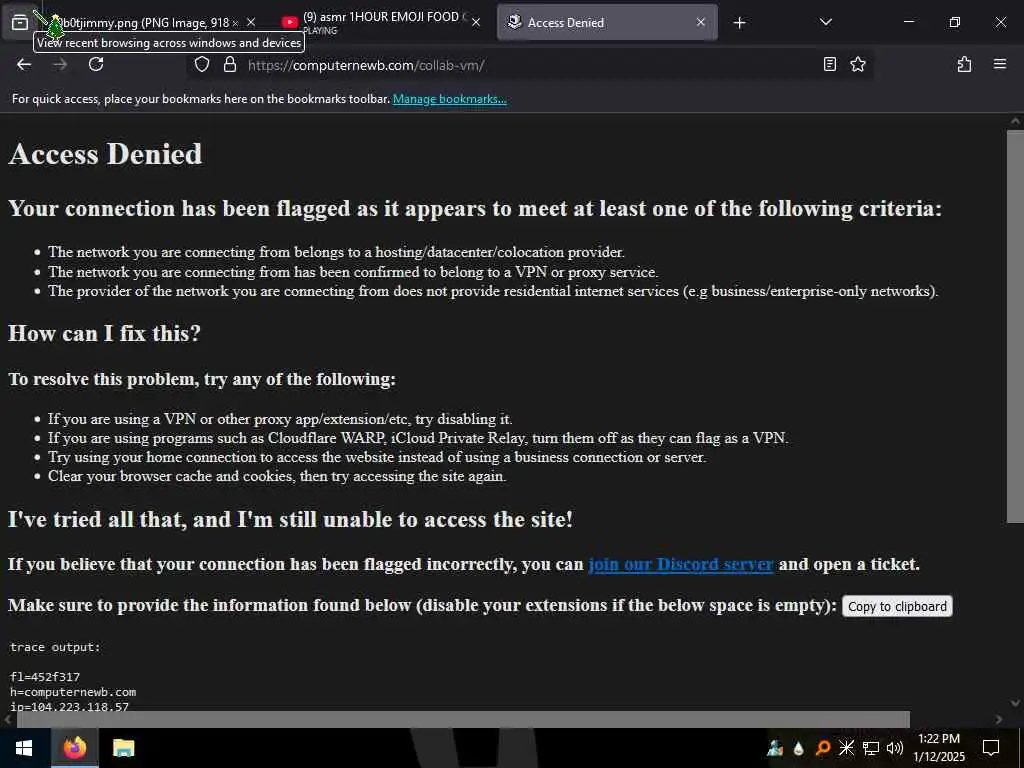Open the Firefox View recent browsing button
The height and width of the screenshot is (768, 1024).
(x=20, y=23)
